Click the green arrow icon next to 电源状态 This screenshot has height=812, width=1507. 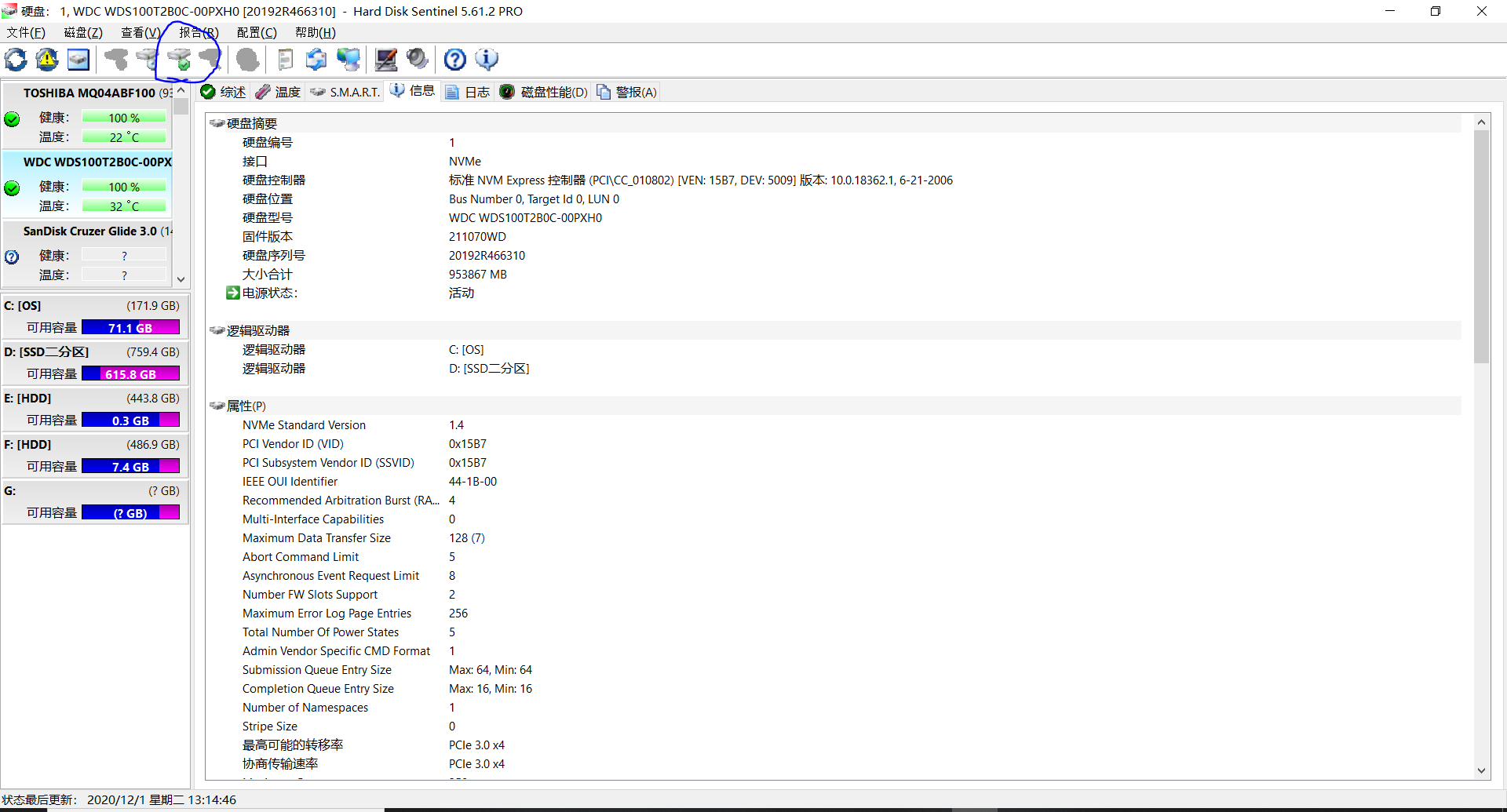tap(233, 293)
